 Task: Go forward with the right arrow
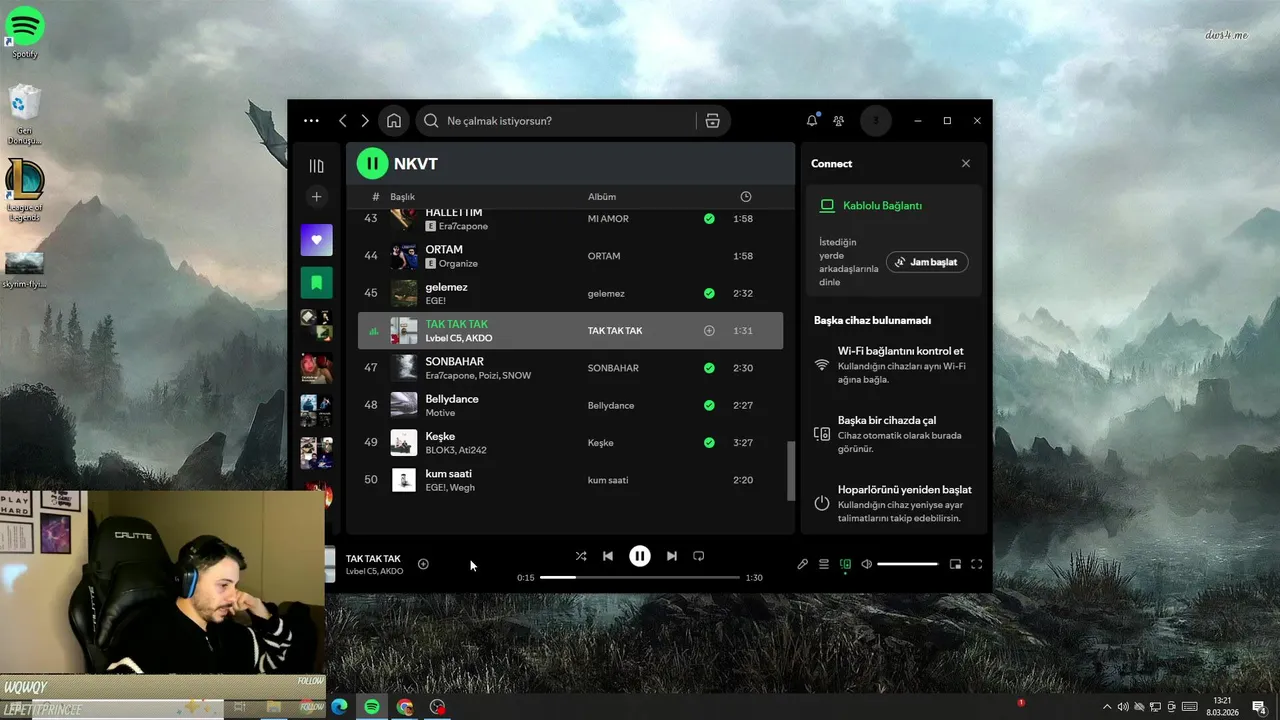365,121
